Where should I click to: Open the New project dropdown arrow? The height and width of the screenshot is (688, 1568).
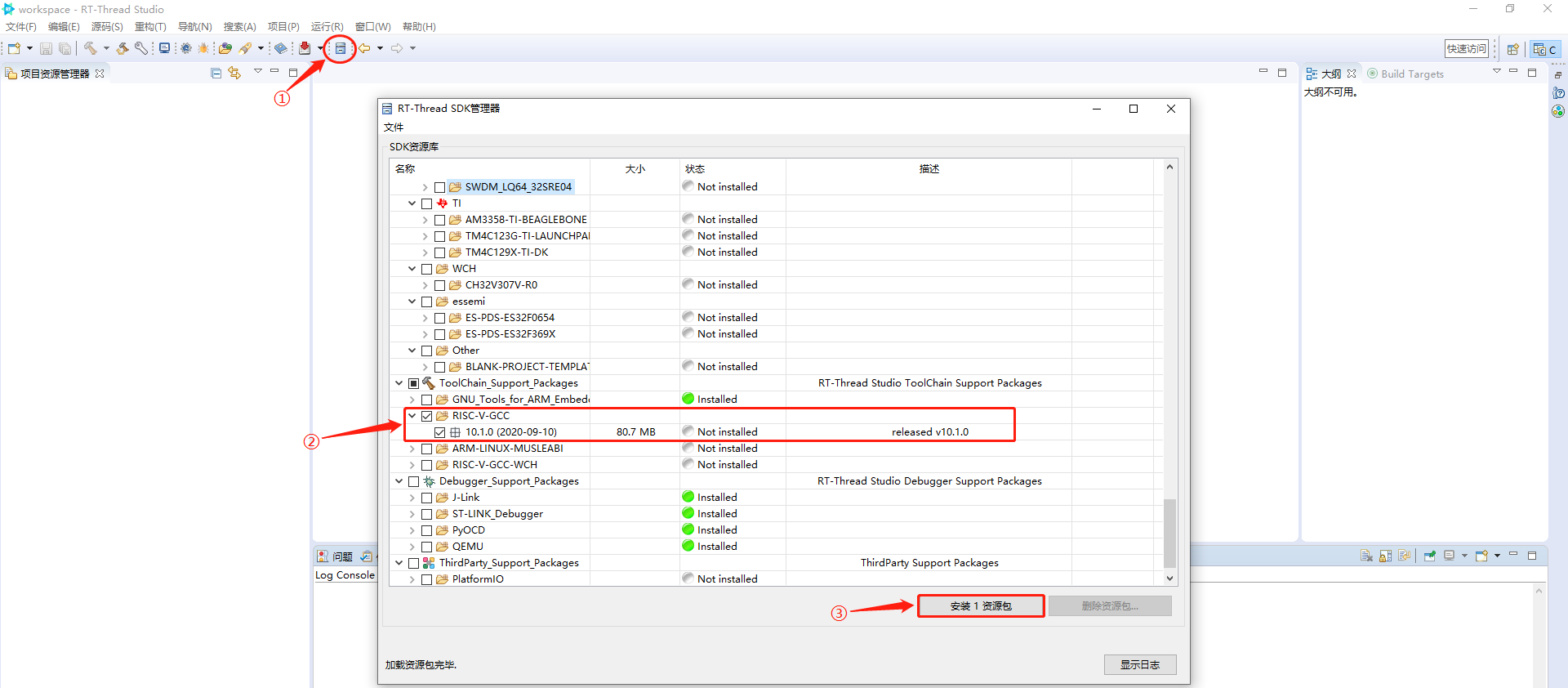29,48
